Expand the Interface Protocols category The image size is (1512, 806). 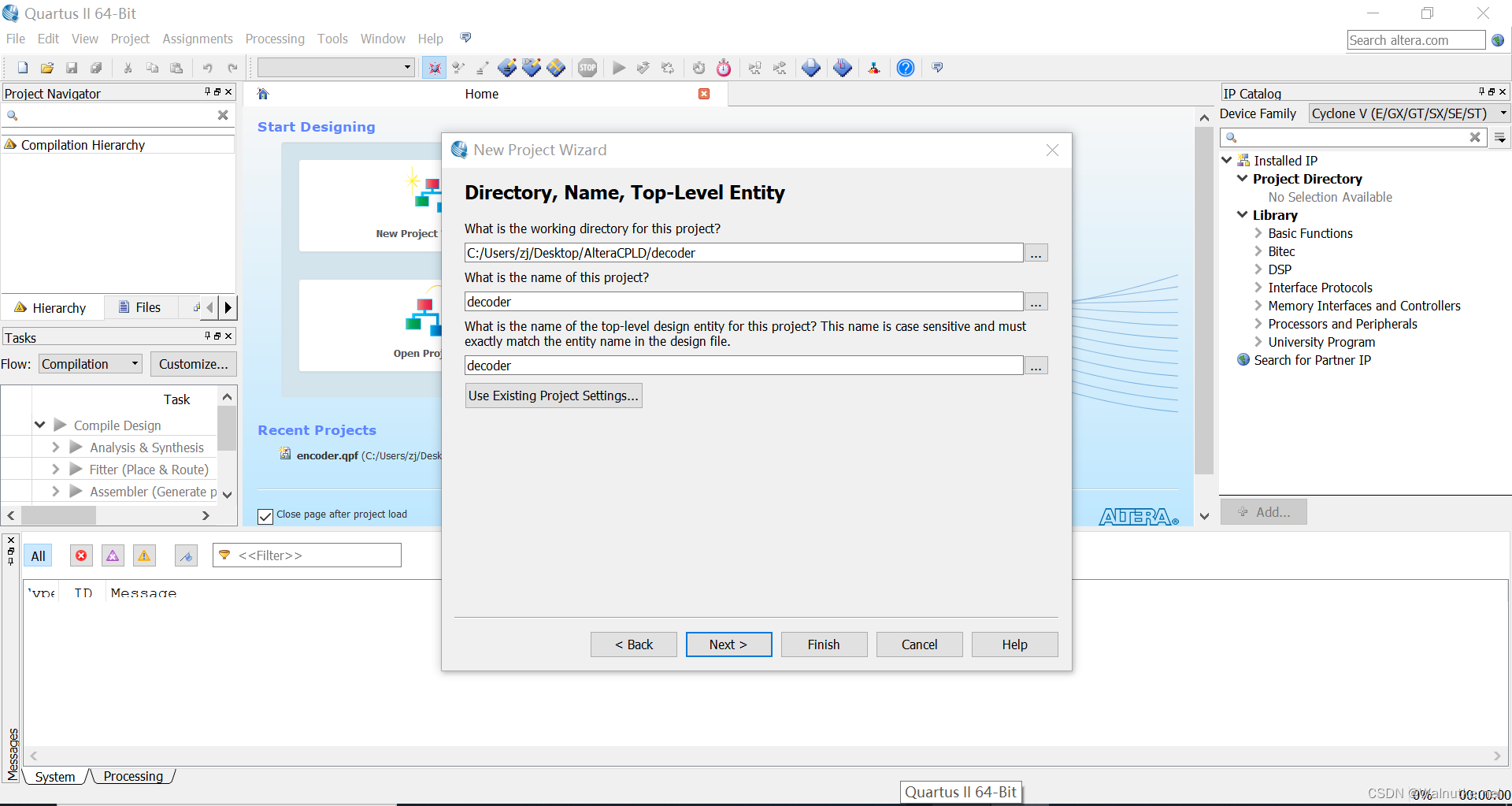click(x=1258, y=287)
